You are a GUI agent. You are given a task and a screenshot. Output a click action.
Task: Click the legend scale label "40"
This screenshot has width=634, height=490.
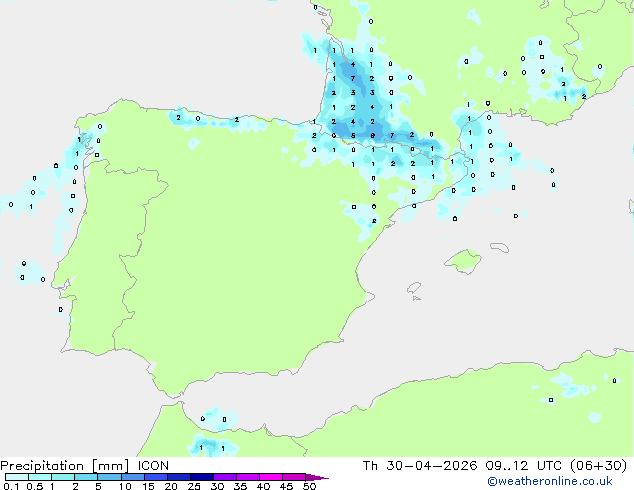[263, 486]
